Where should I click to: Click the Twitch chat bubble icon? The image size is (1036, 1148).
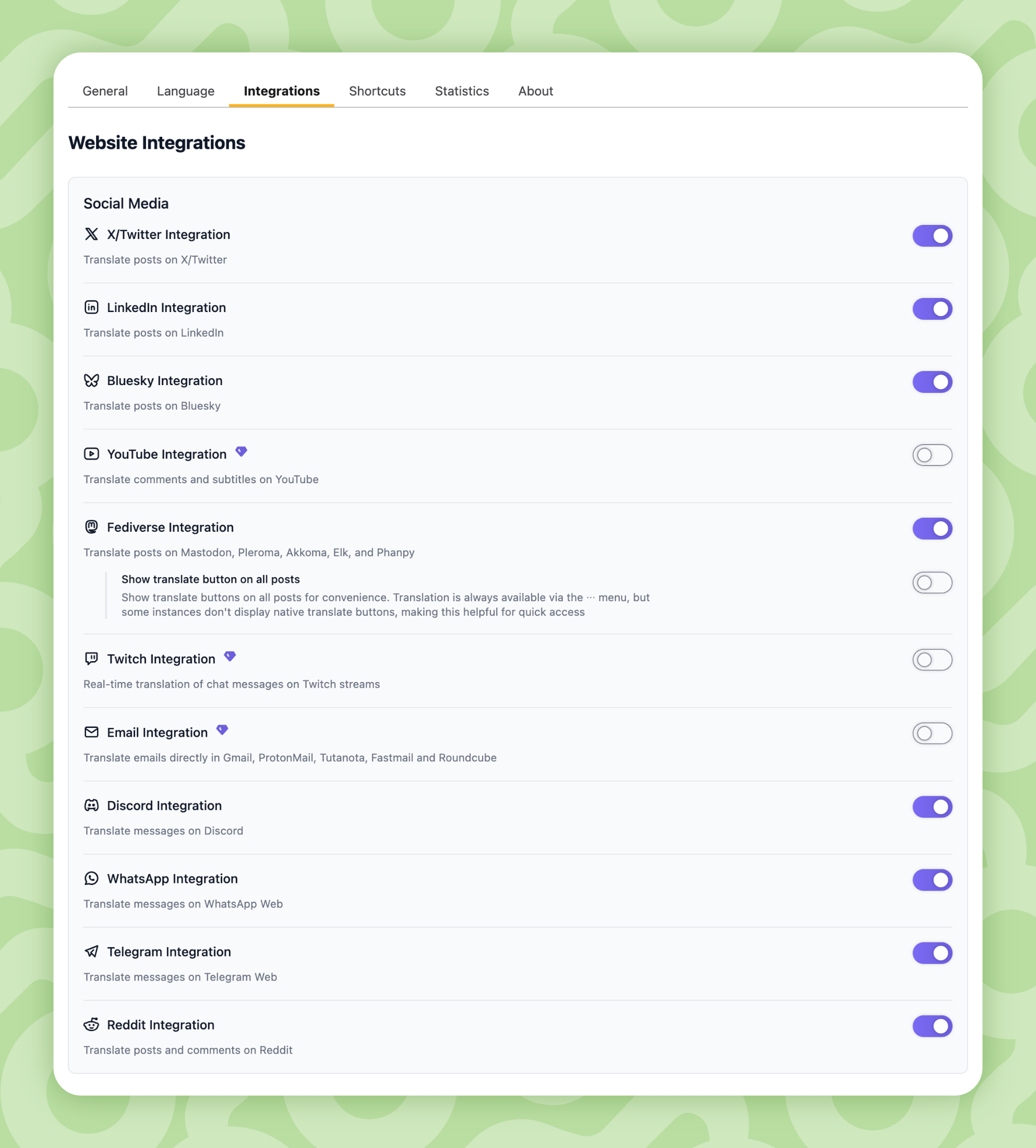coord(92,659)
